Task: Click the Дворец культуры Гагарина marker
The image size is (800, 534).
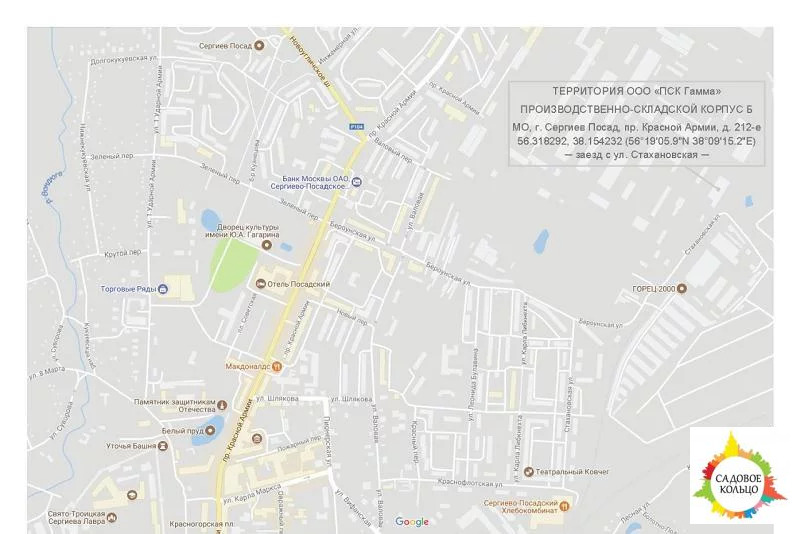Action: (266, 245)
